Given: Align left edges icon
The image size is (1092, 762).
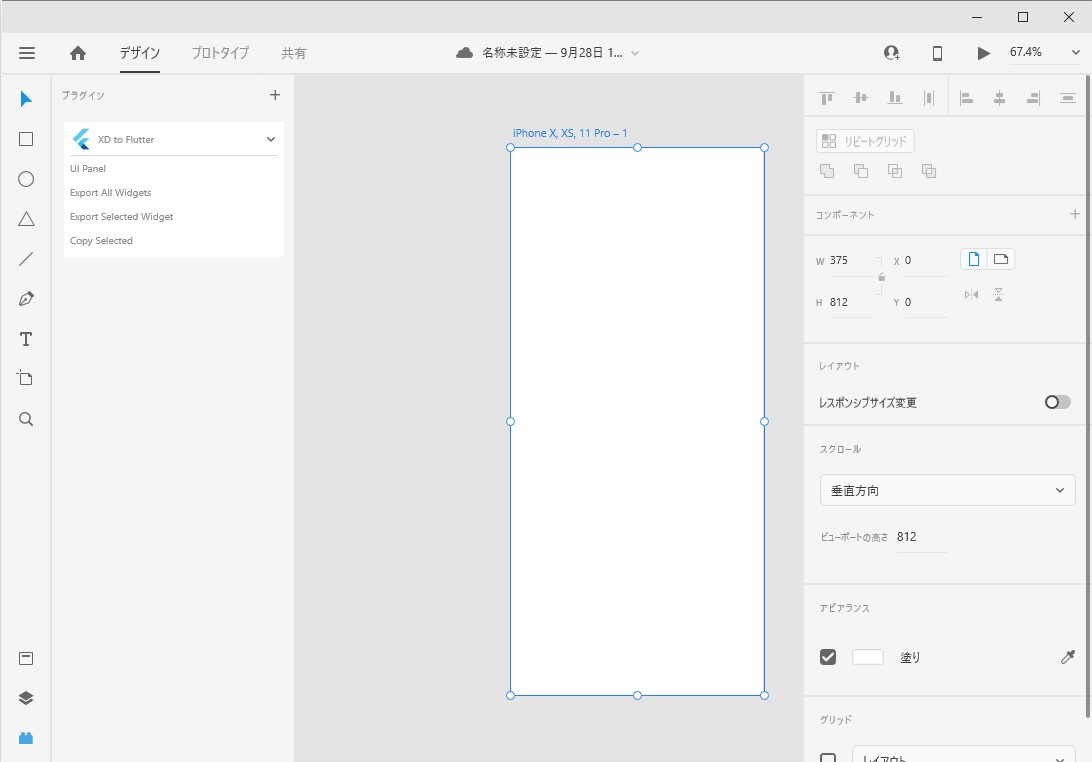Looking at the screenshot, I should pos(966,98).
